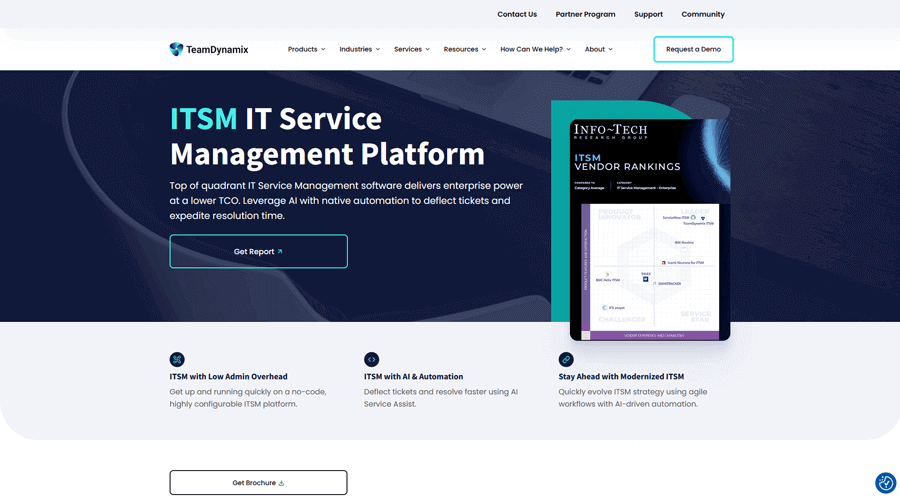
Task: Click 'ITSM with Low Admin Overhead' heading
Action: [x=228, y=377]
